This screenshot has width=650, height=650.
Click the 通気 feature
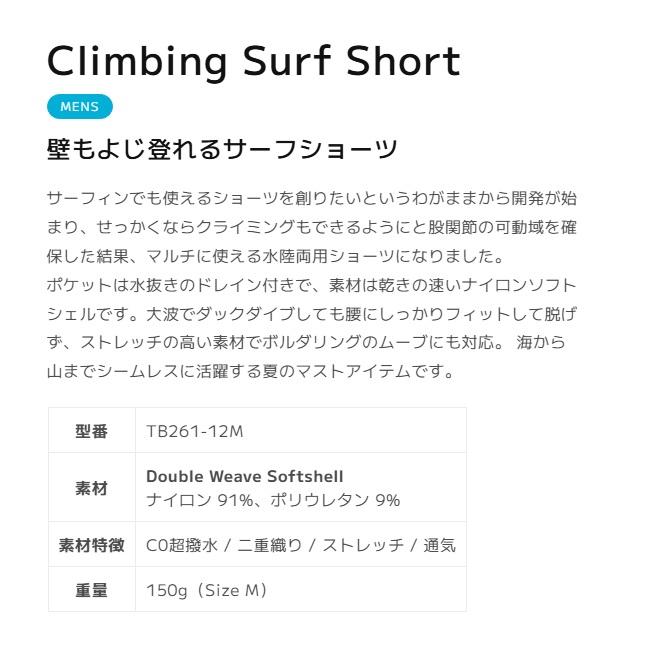point(439,546)
